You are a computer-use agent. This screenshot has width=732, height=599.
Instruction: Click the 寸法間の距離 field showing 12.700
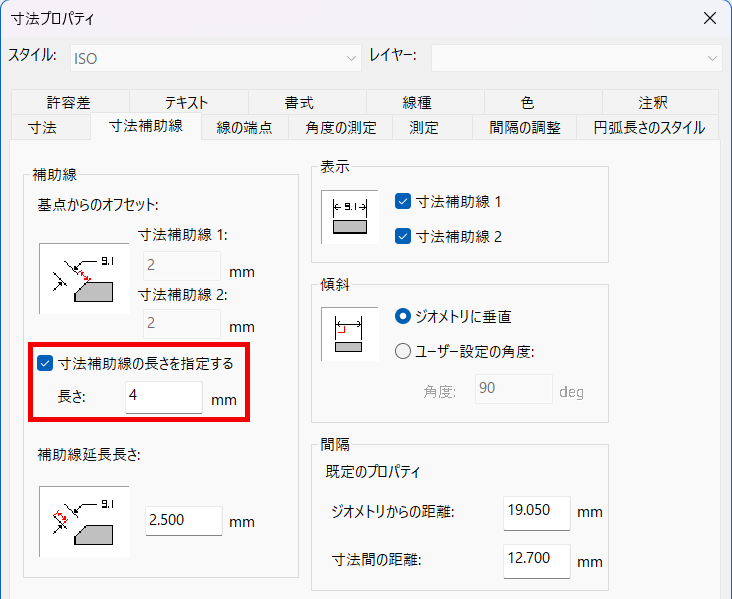click(x=536, y=560)
